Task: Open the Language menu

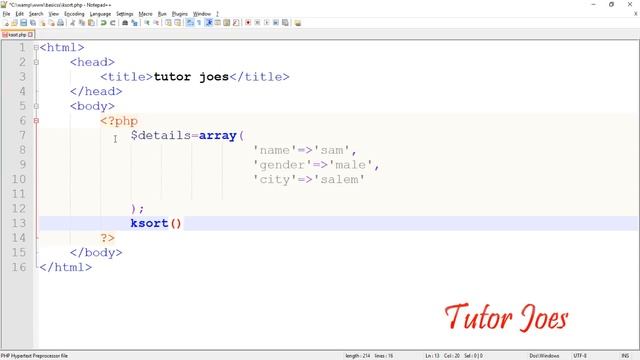Action: 100,14
